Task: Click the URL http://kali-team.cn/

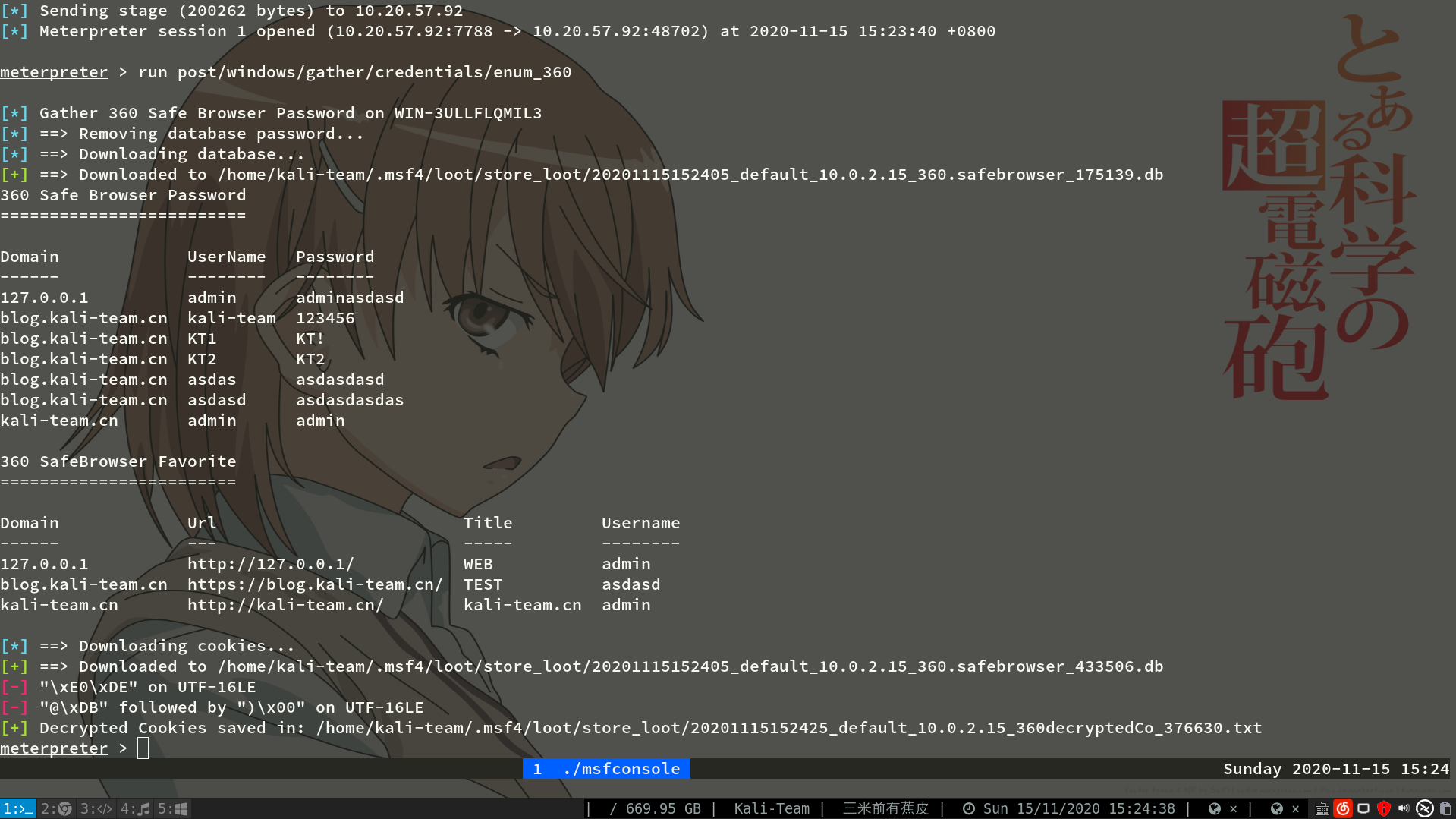Action: 285,605
